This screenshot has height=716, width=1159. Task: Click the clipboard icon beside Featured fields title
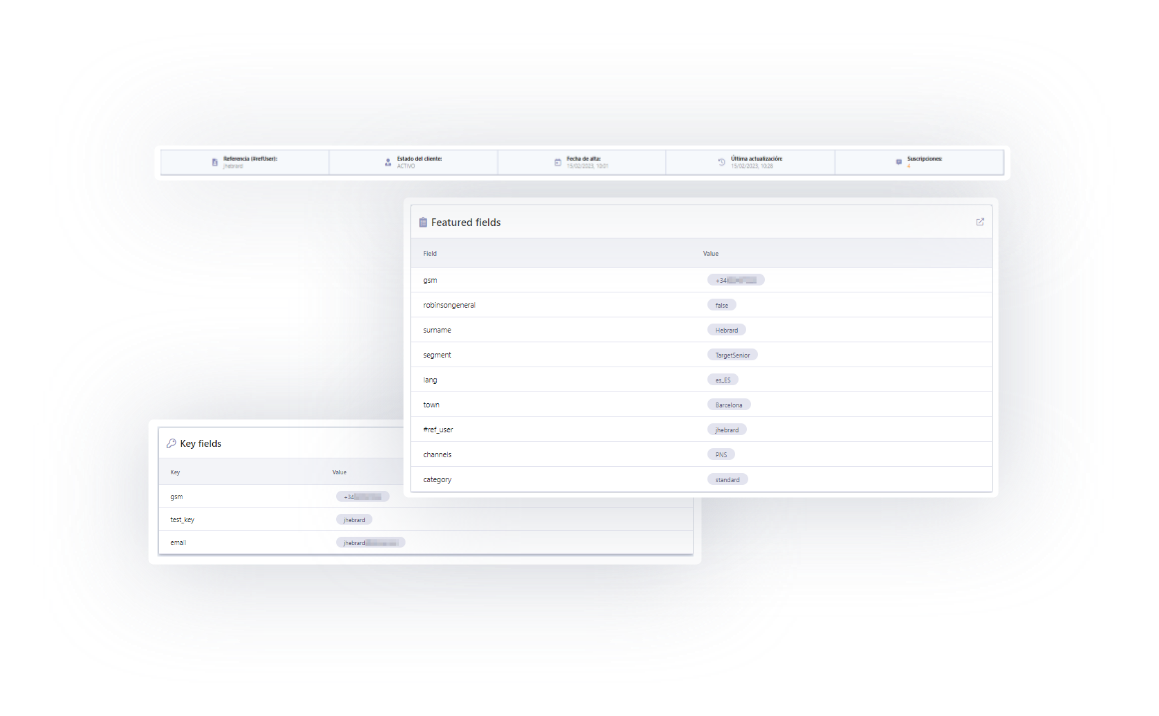point(423,222)
